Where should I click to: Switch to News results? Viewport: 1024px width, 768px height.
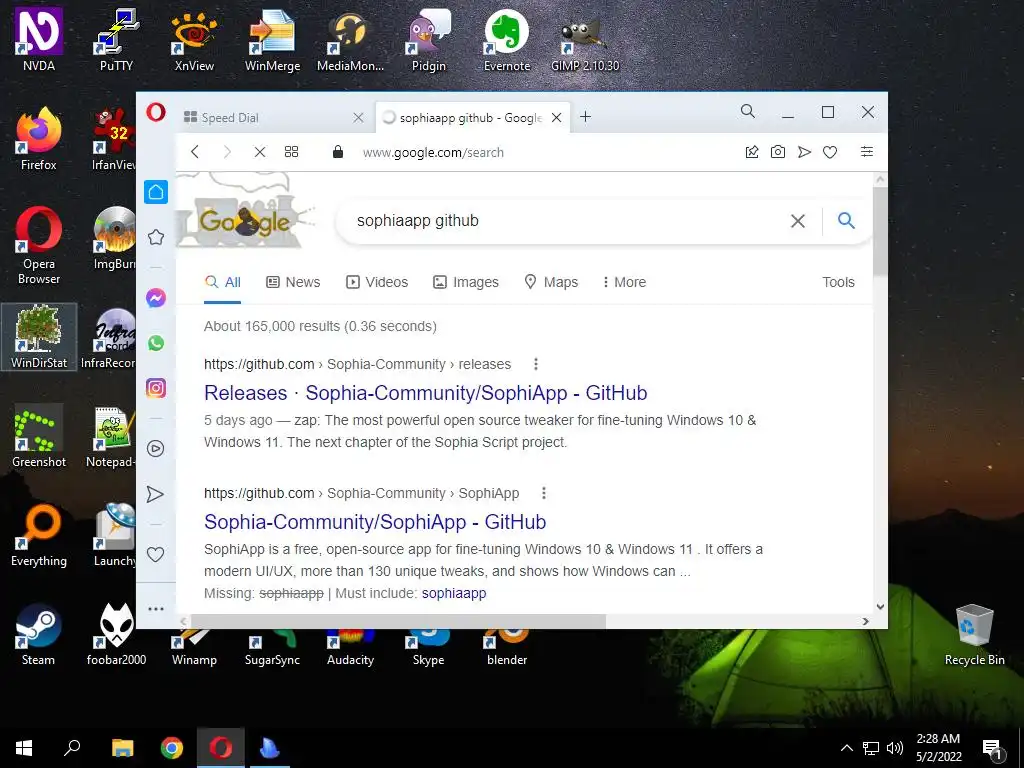coord(293,282)
